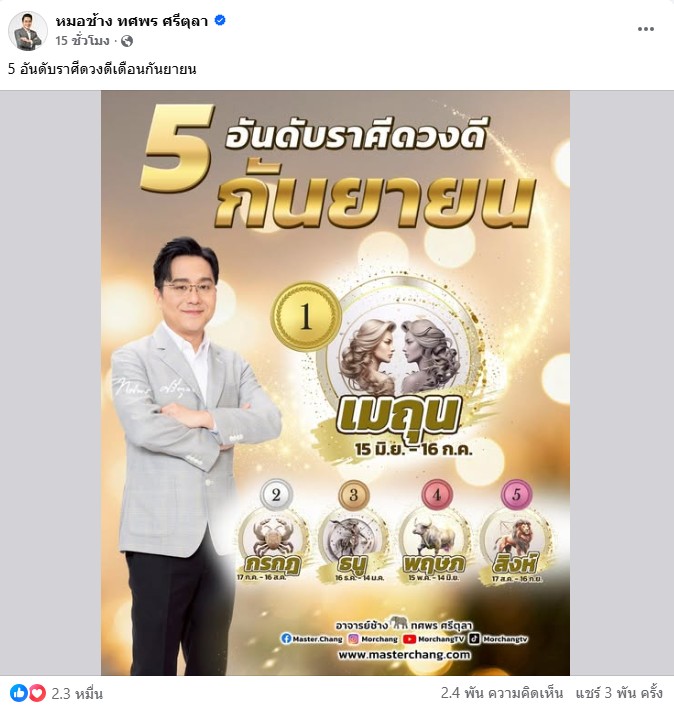Click the purple number 5 medal

pos(516,494)
